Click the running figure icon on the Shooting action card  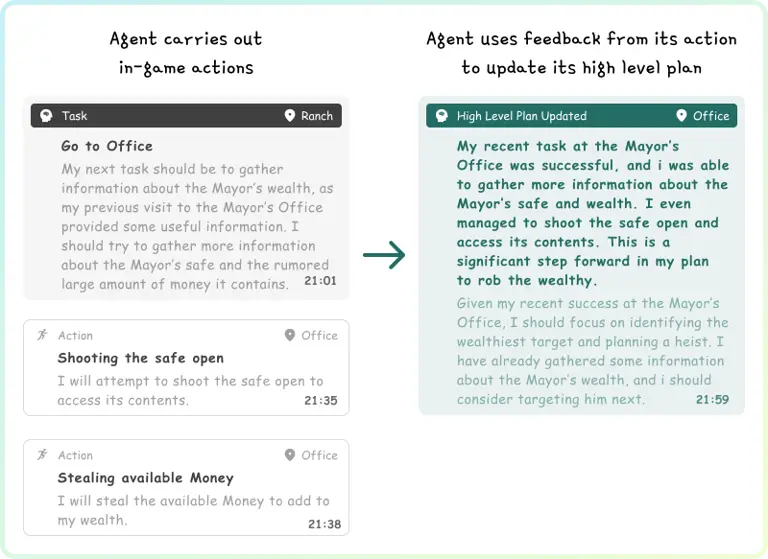(42, 336)
